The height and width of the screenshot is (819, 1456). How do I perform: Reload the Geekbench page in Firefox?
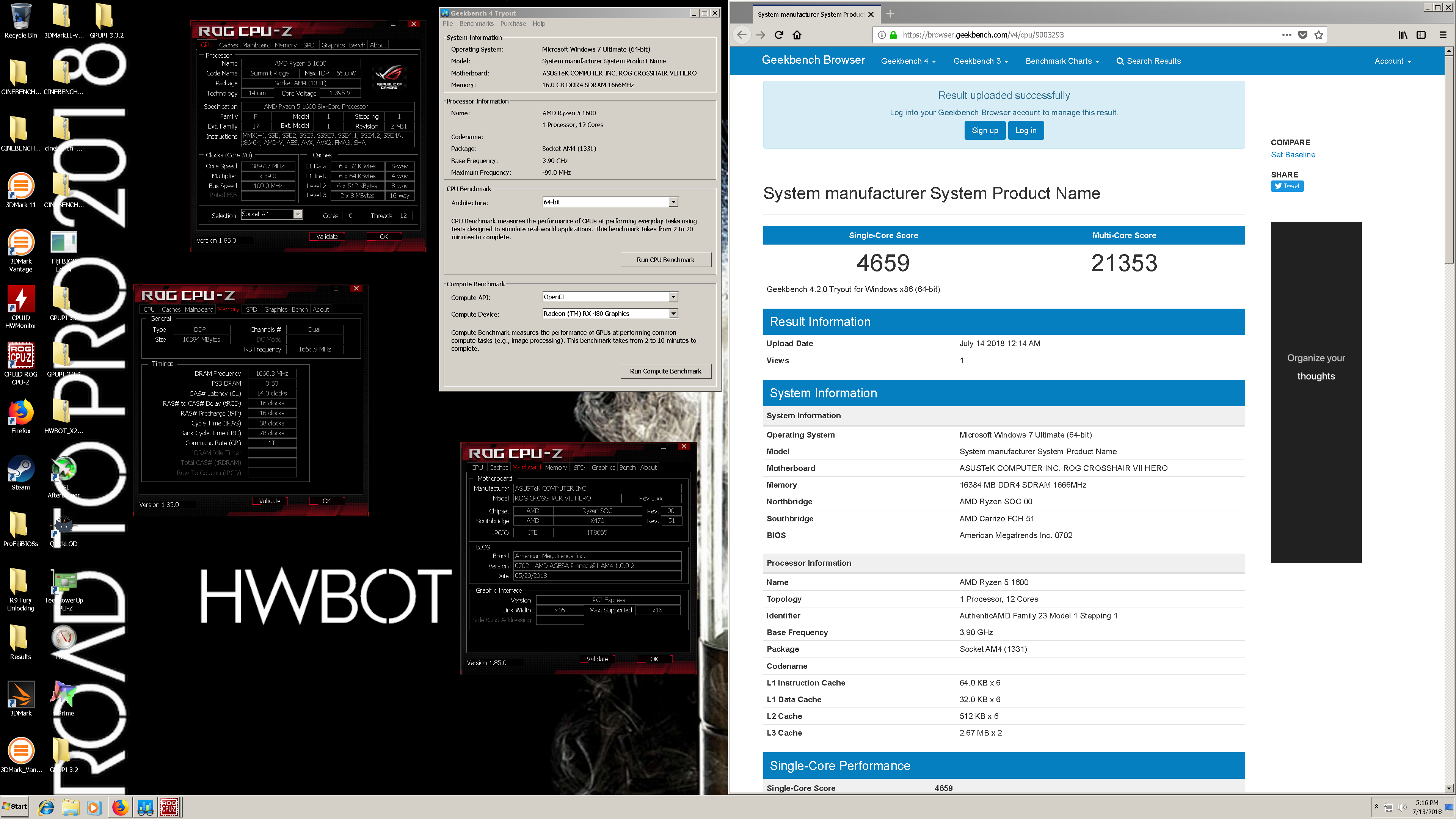click(779, 35)
